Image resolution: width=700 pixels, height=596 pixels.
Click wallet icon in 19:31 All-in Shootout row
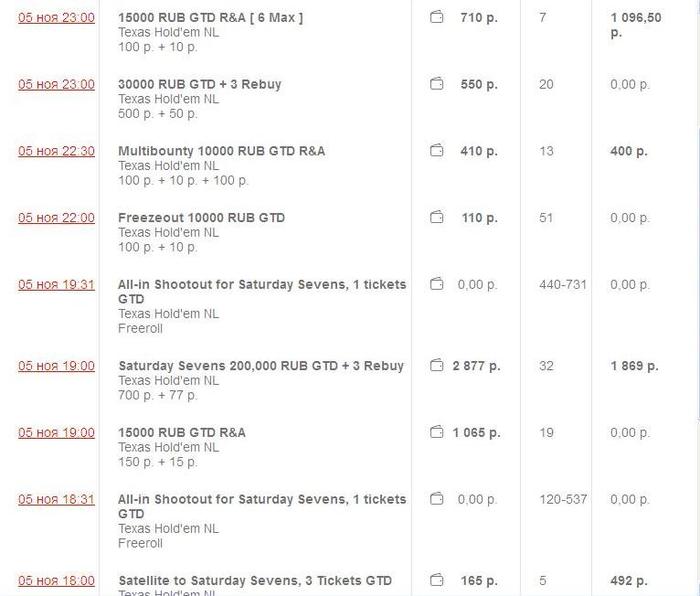tap(436, 285)
